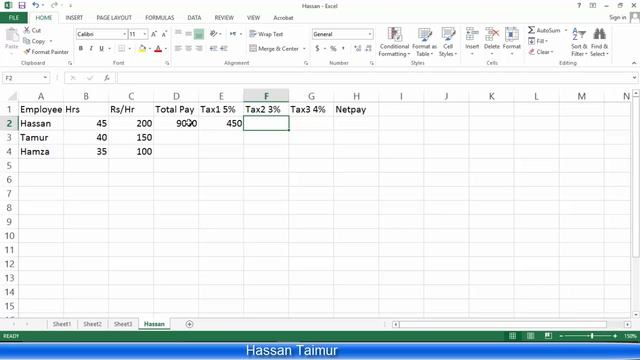The image size is (640, 360).
Task: Apply AutoSum
Action: coord(544,30)
